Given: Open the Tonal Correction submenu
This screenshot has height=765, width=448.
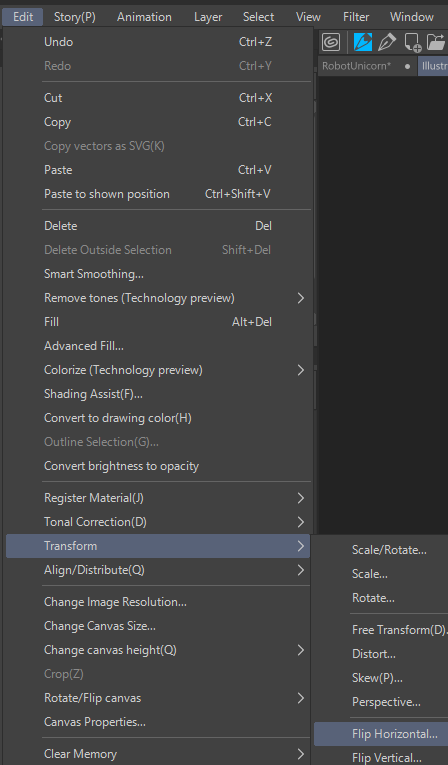Looking at the screenshot, I should [158, 522].
